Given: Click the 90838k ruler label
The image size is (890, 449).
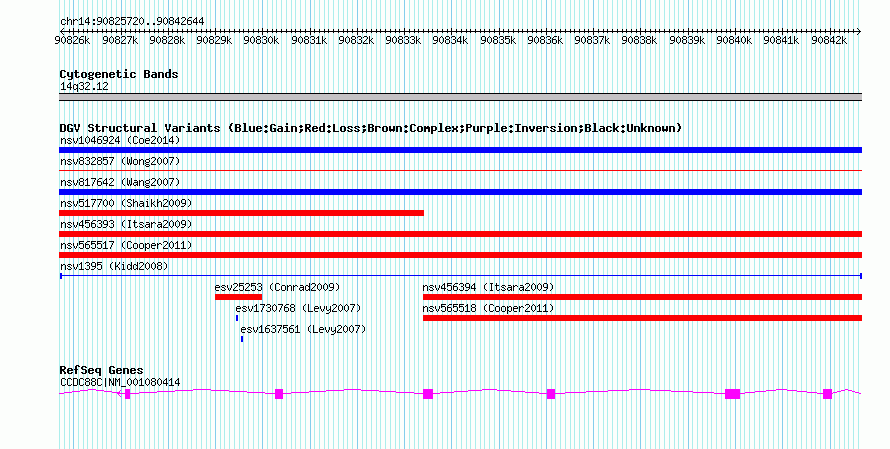Looking at the screenshot, I should pos(639,40).
